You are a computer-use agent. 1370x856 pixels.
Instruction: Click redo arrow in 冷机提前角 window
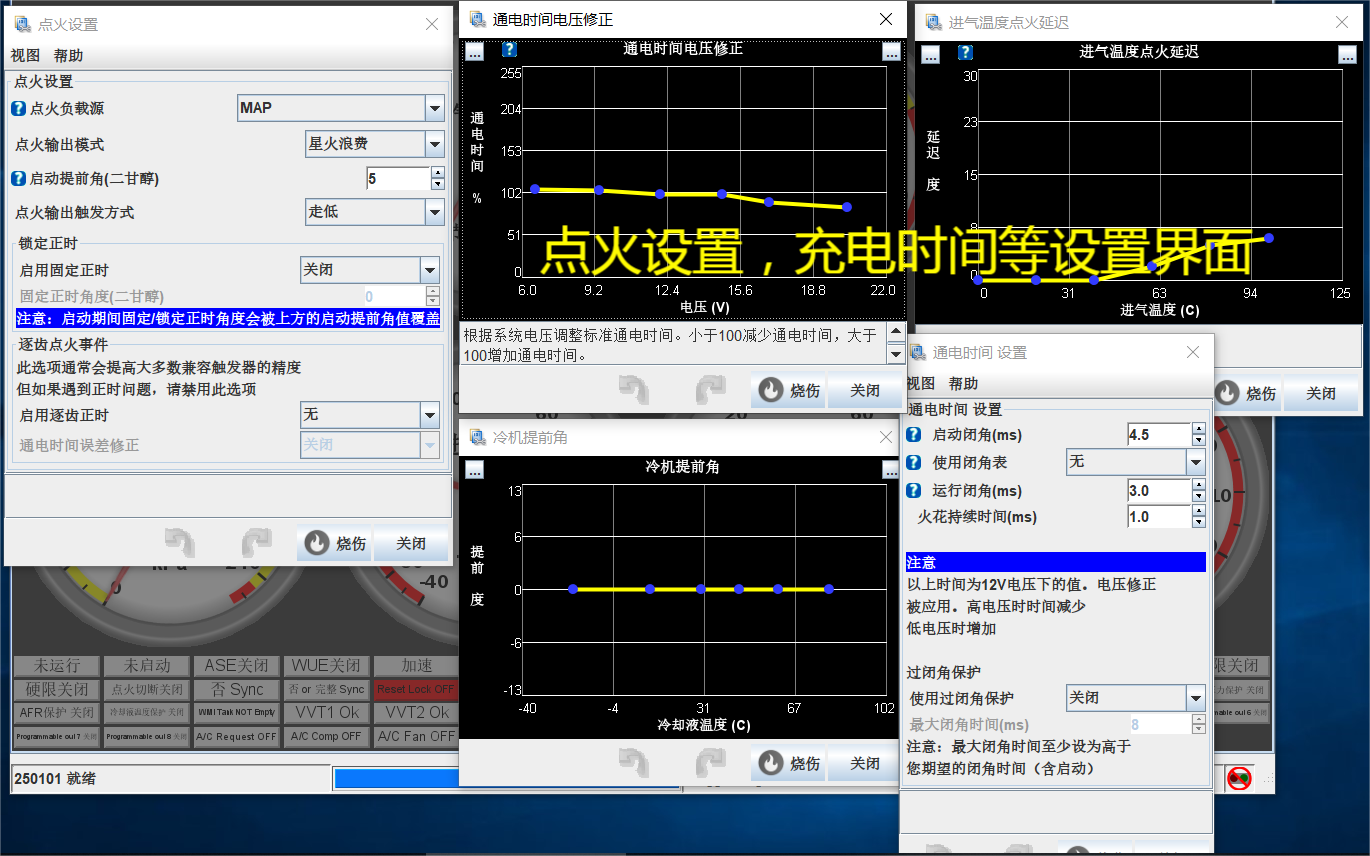(710, 762)
